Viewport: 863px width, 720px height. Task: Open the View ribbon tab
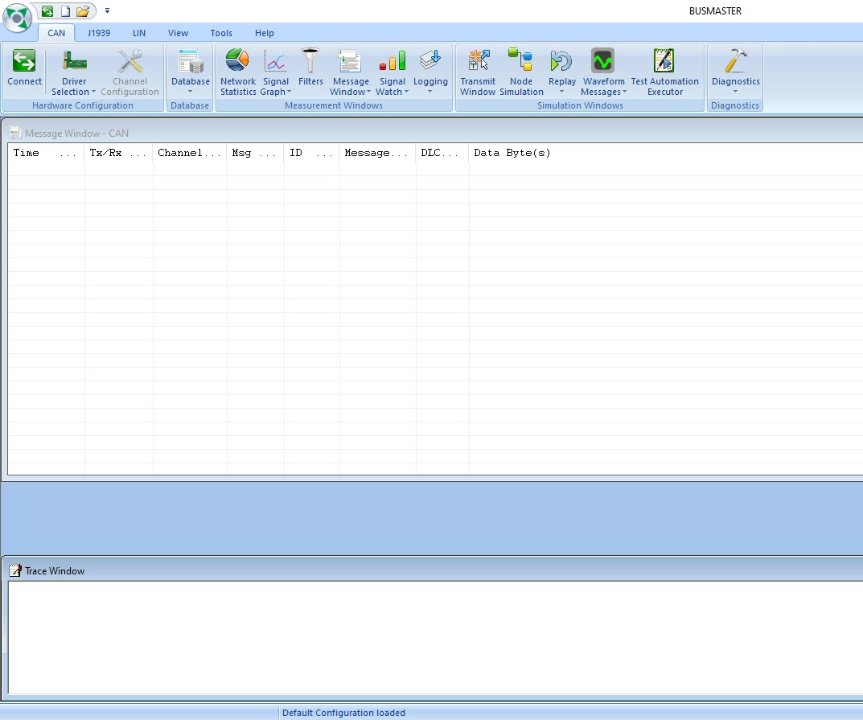(178, 33)
